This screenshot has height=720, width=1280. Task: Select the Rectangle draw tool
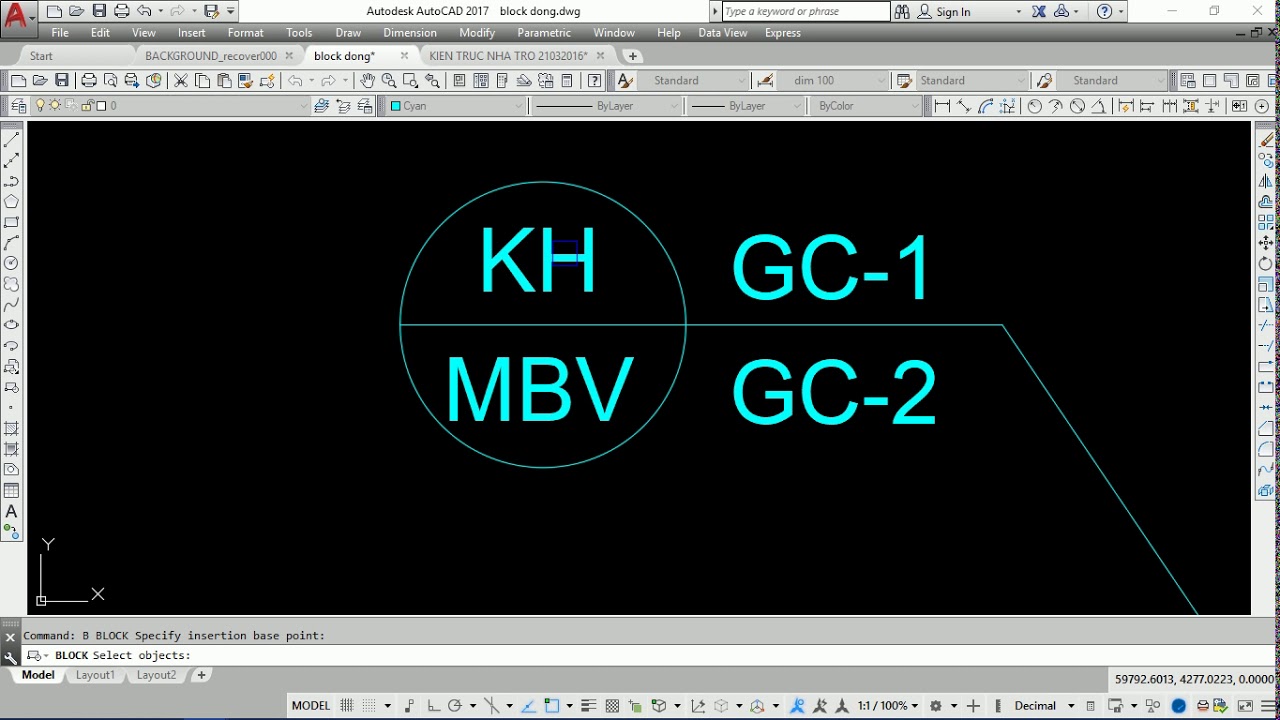click(12, 222)
